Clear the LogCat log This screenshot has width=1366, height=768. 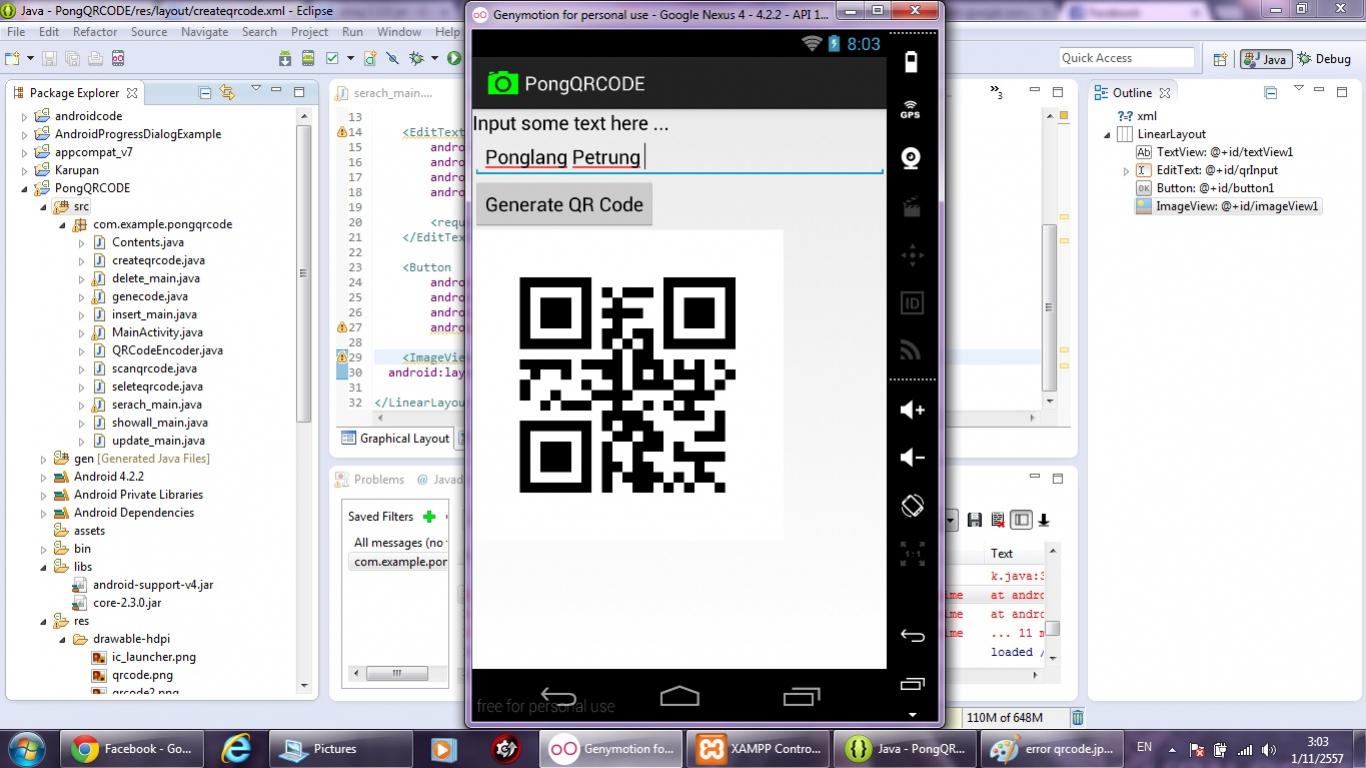click(997, 520)
